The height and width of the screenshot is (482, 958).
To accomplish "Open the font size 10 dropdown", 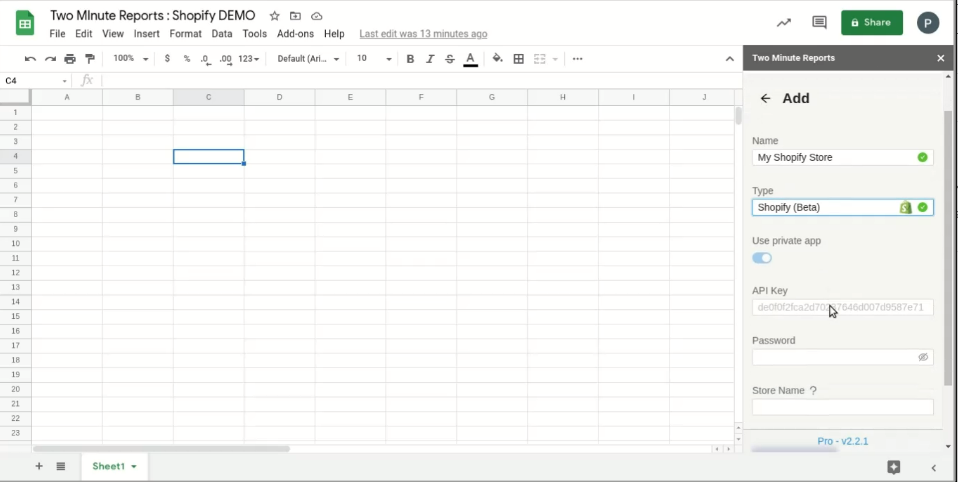I will pos(374,59).
